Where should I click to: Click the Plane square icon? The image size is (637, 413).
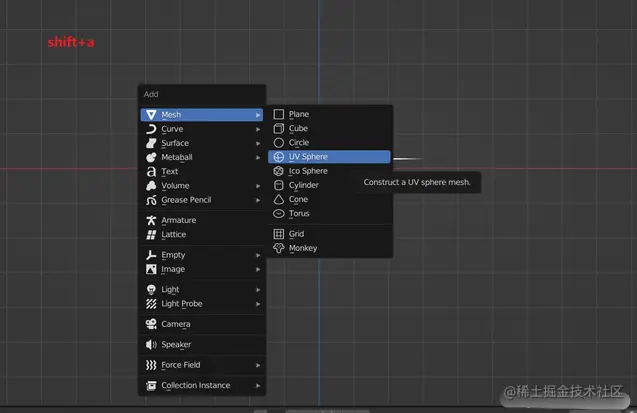point(279,115)
